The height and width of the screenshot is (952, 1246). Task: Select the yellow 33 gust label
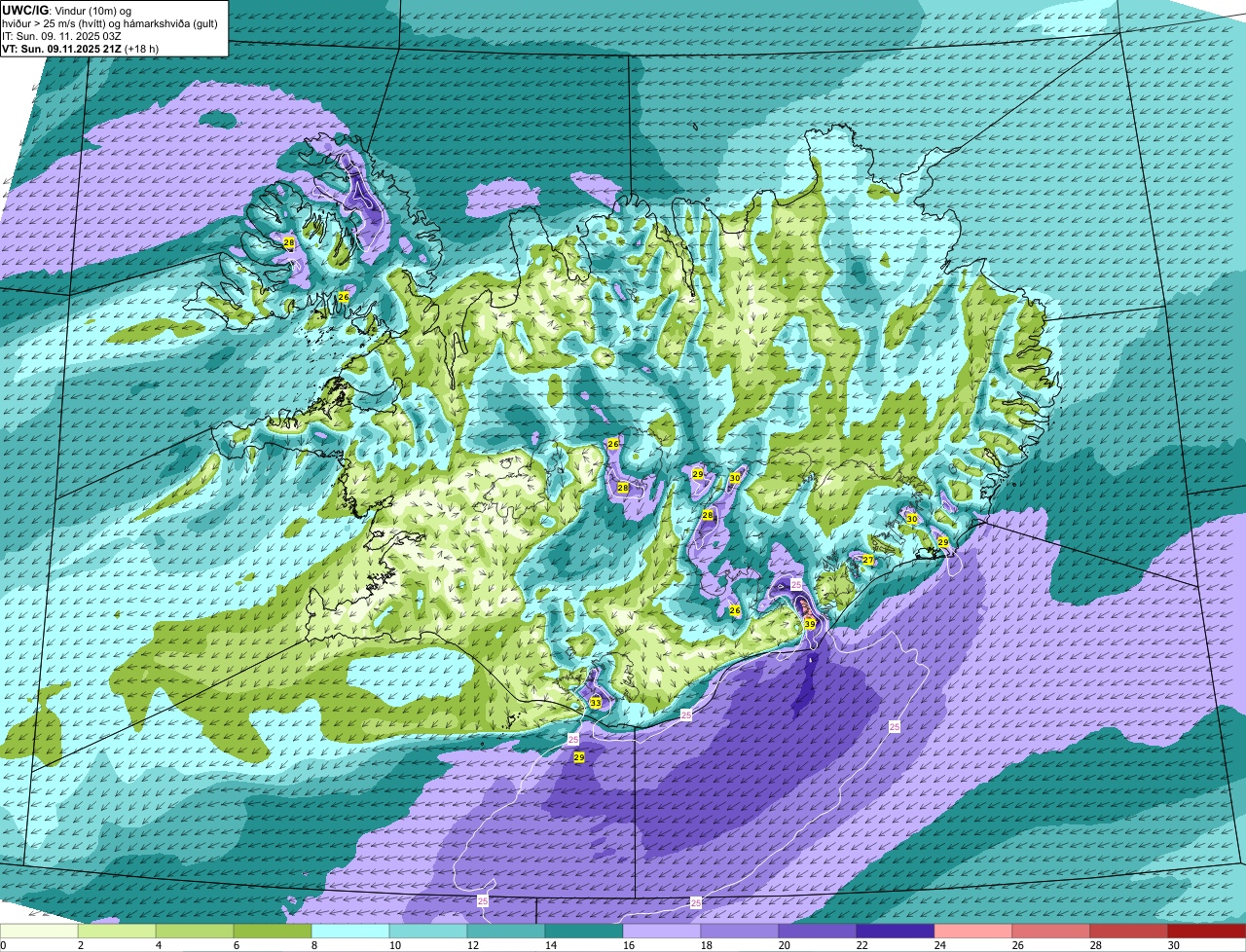(x=596, y=703)
